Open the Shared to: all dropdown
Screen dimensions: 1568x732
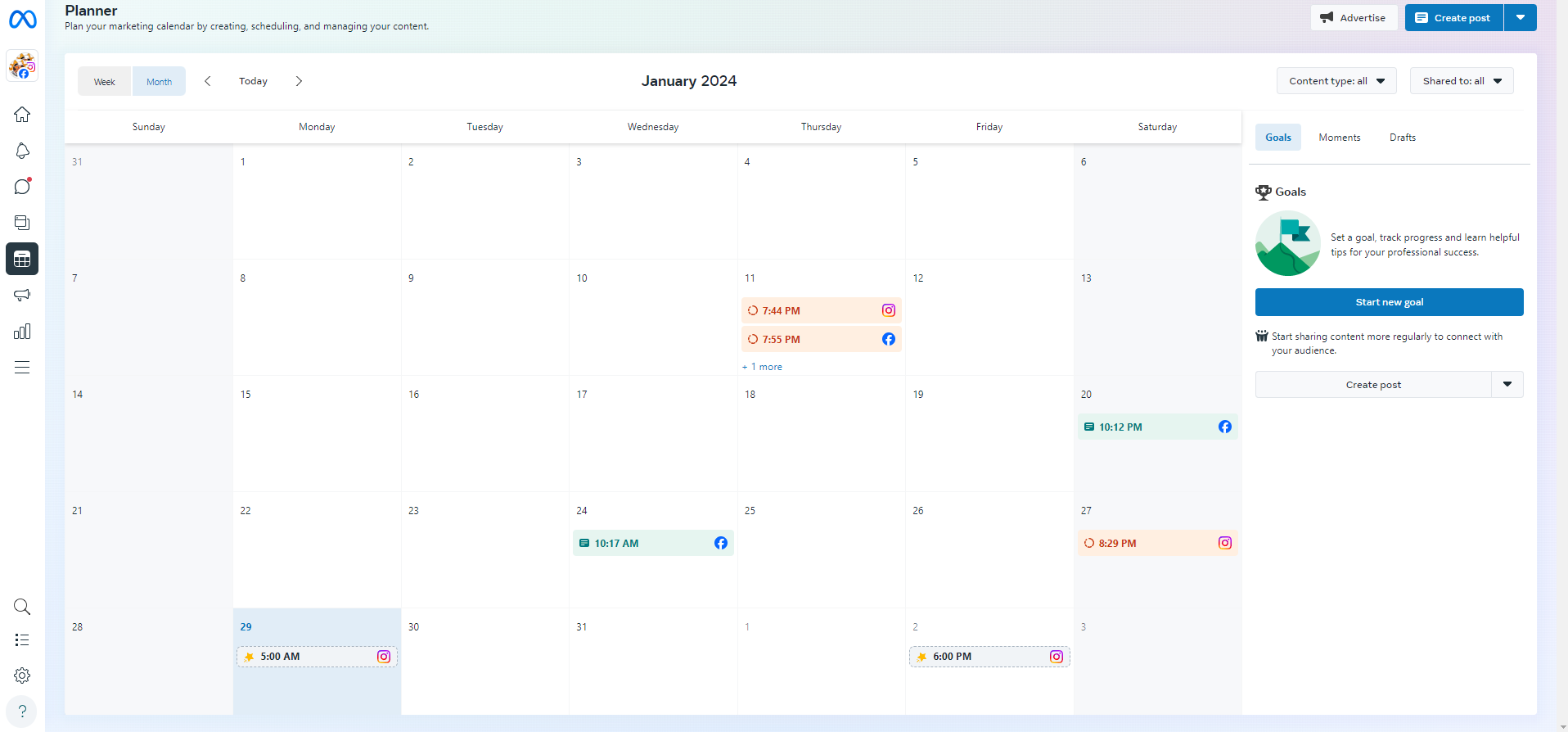tap(1462, 81)
